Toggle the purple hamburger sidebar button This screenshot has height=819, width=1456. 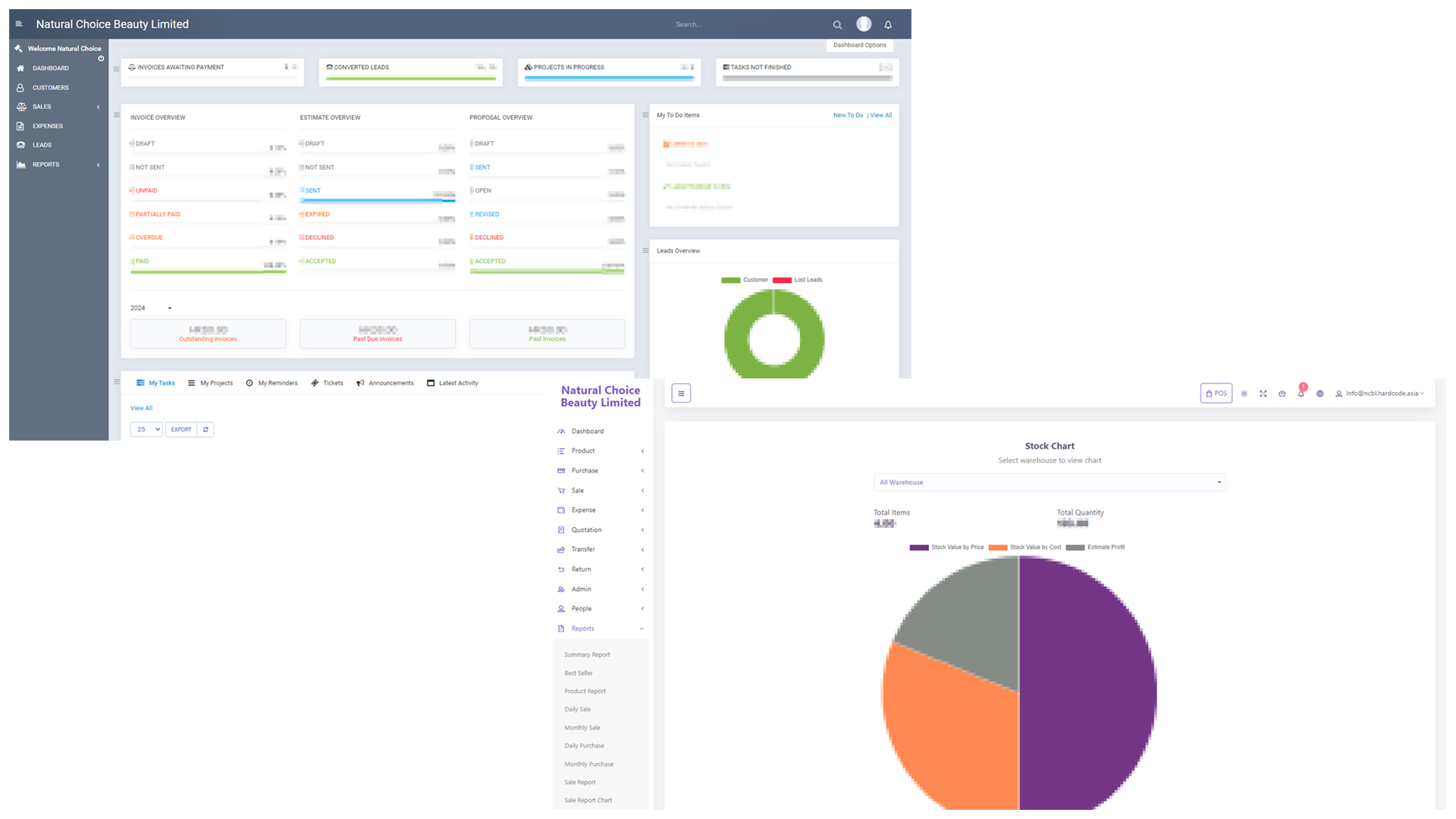[x=681, y=393]
